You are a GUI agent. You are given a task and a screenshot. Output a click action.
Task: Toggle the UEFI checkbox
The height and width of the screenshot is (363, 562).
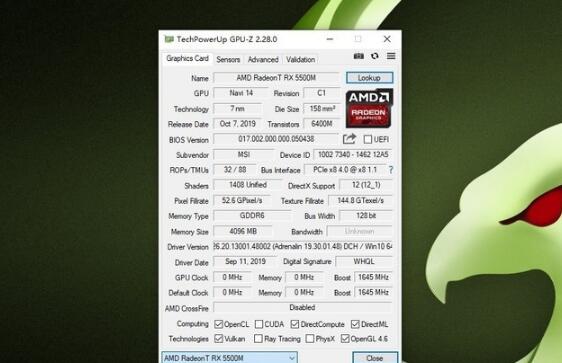367,139
